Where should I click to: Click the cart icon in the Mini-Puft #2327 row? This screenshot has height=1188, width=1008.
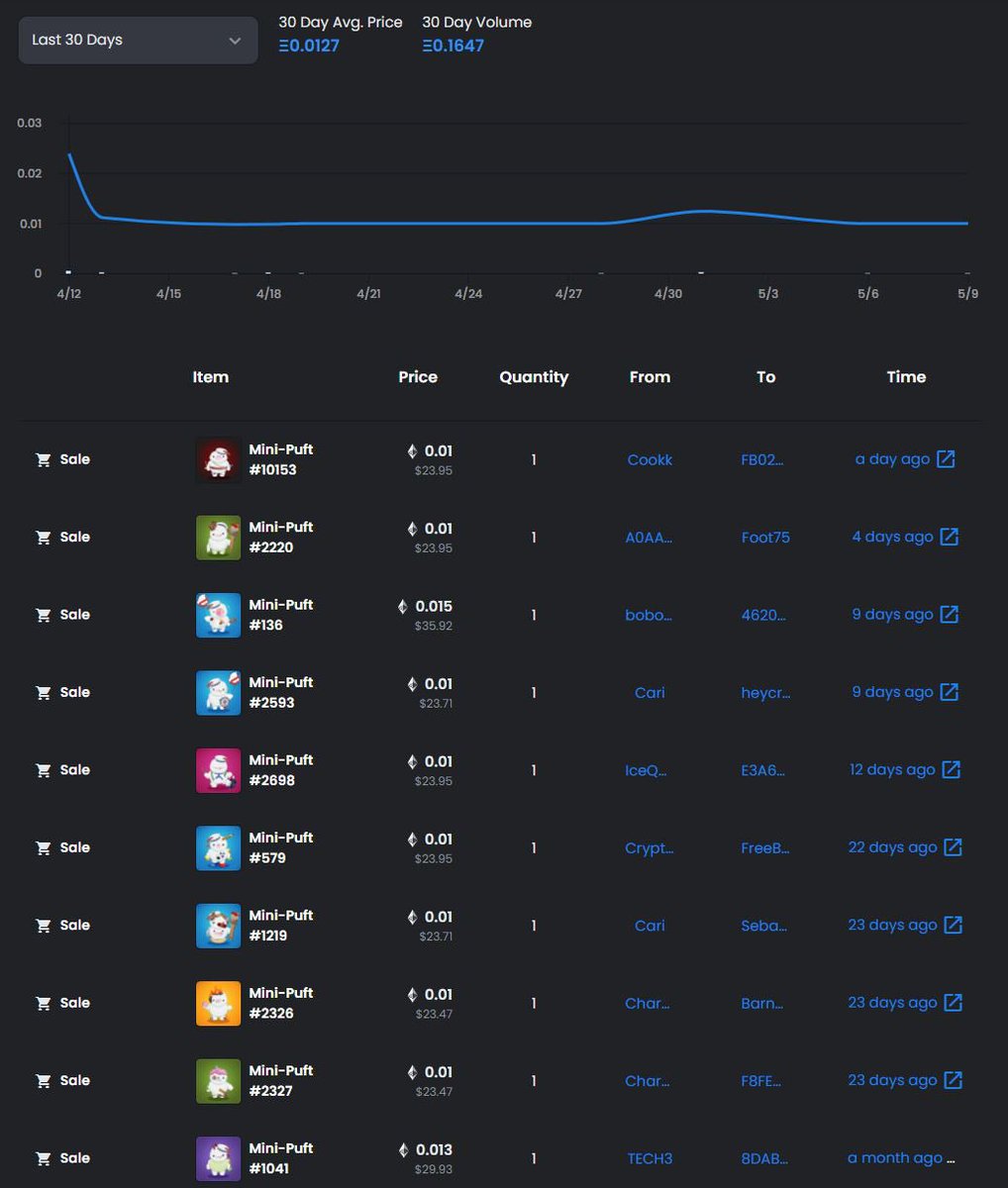pos(43,1081)
